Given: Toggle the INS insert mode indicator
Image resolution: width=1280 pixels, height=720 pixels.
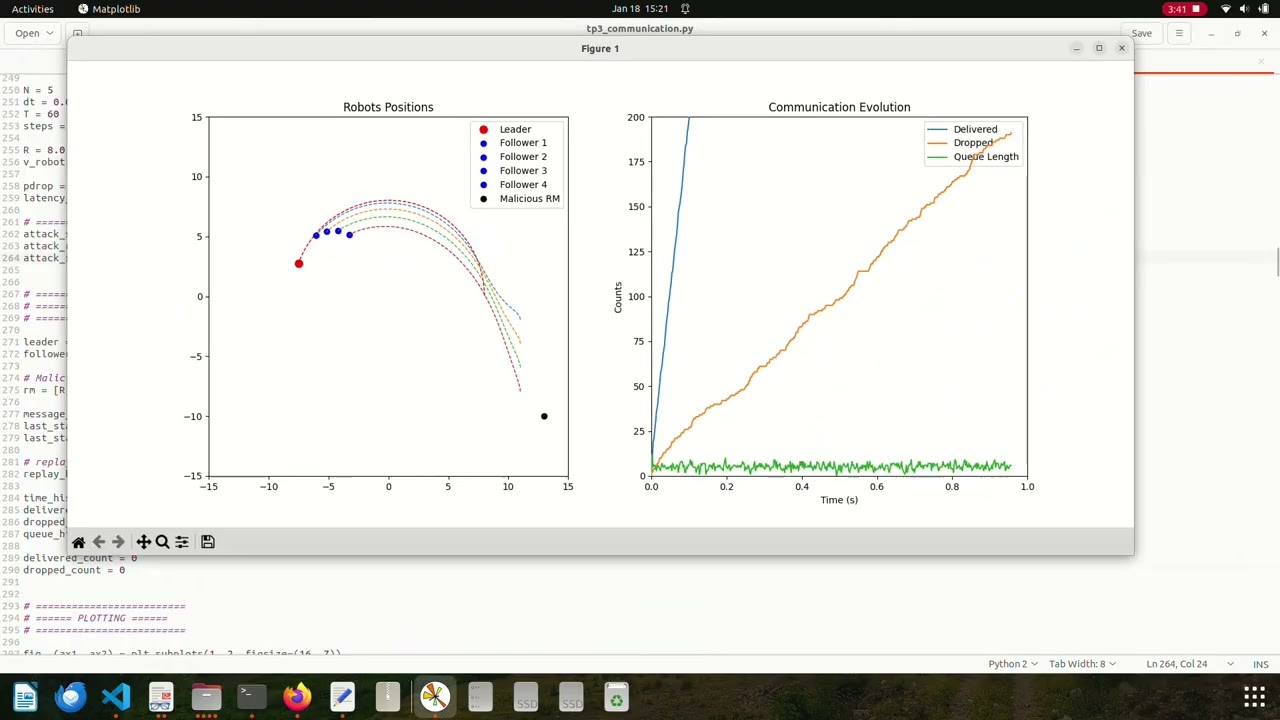Looking at the screenshot, I should click(1261, 664).
